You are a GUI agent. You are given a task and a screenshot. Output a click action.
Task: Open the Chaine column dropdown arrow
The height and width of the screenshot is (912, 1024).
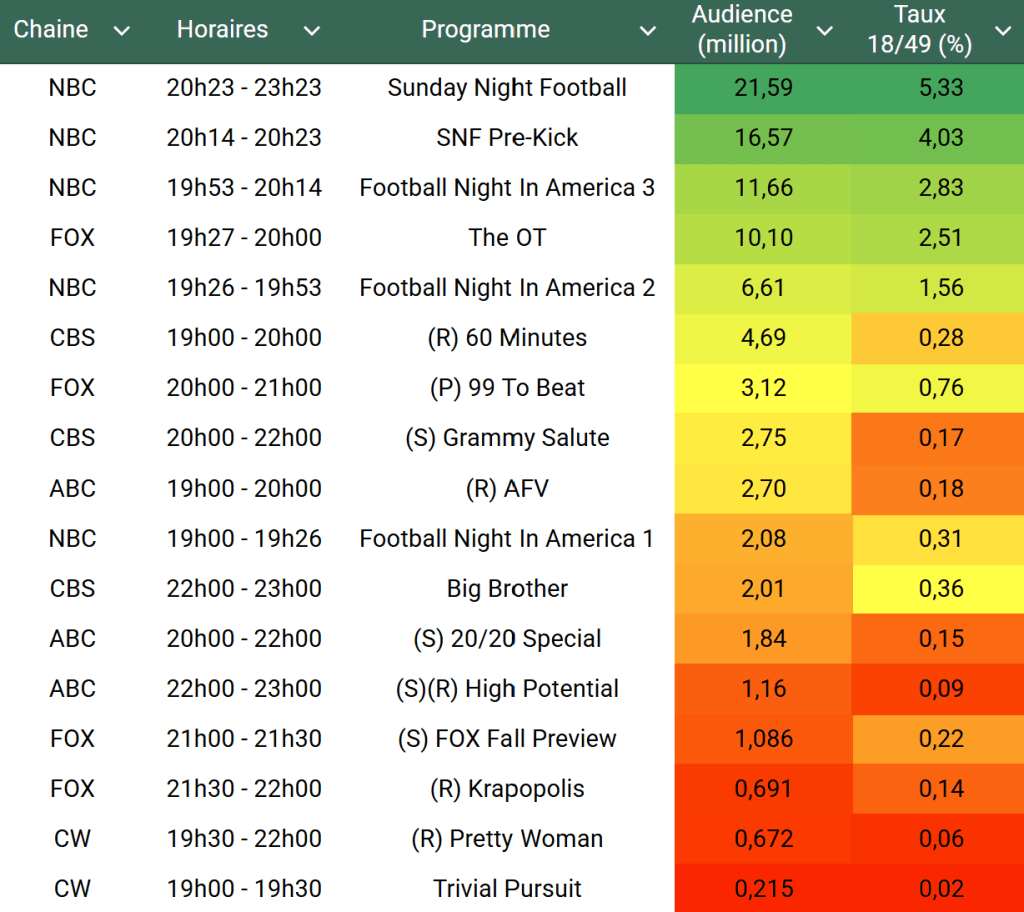[122, 31]
